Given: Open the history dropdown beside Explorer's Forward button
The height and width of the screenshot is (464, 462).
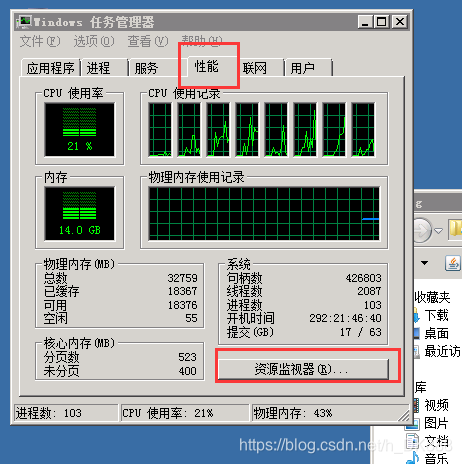Looking at the screenshot, I should (x=438, y=230).
